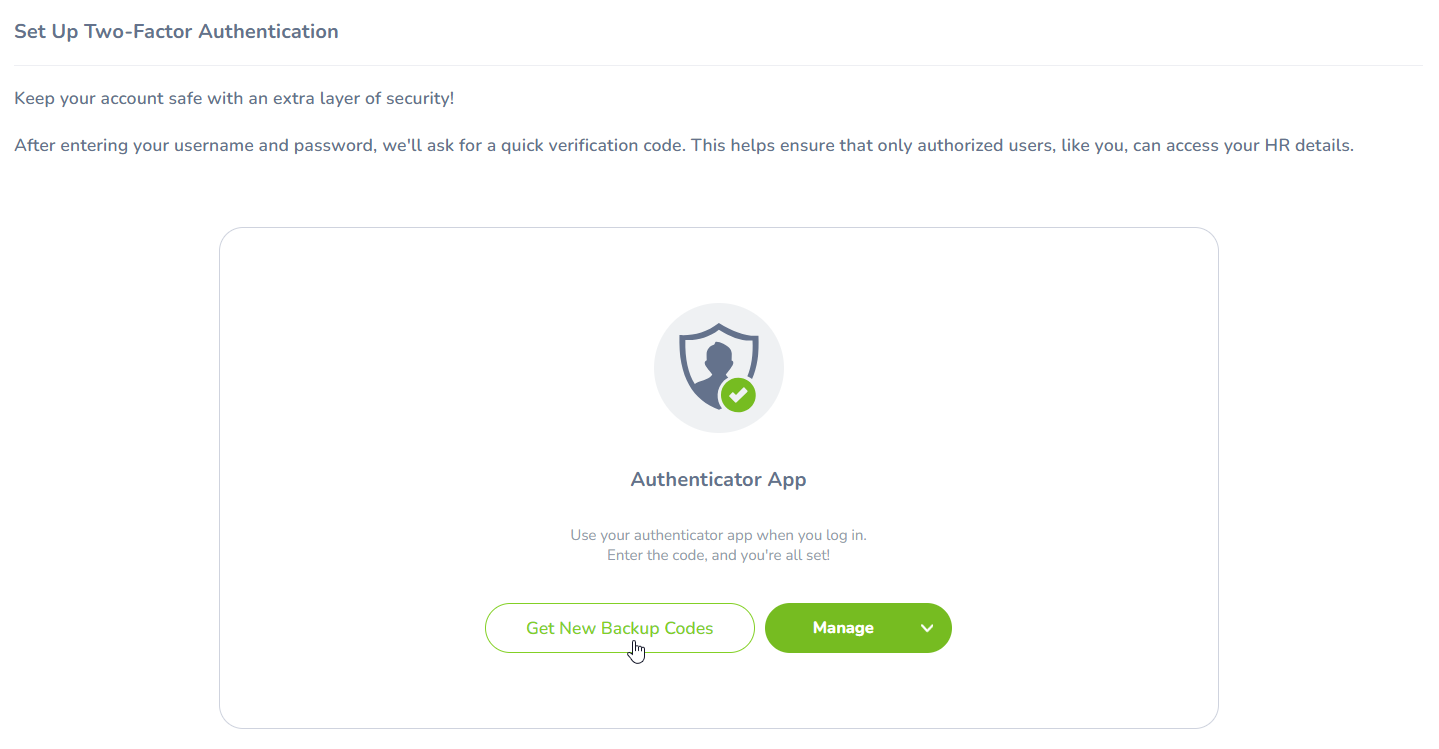This screenshot has height=749, width=1439.
Task: Request fresh backup codes for two-factor authentication
Action: (x=619, y=628)
